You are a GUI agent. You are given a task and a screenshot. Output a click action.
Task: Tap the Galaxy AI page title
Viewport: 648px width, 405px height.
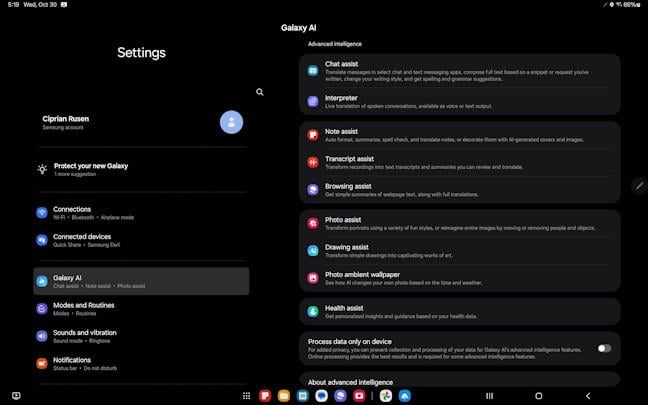tap(298, 28)
